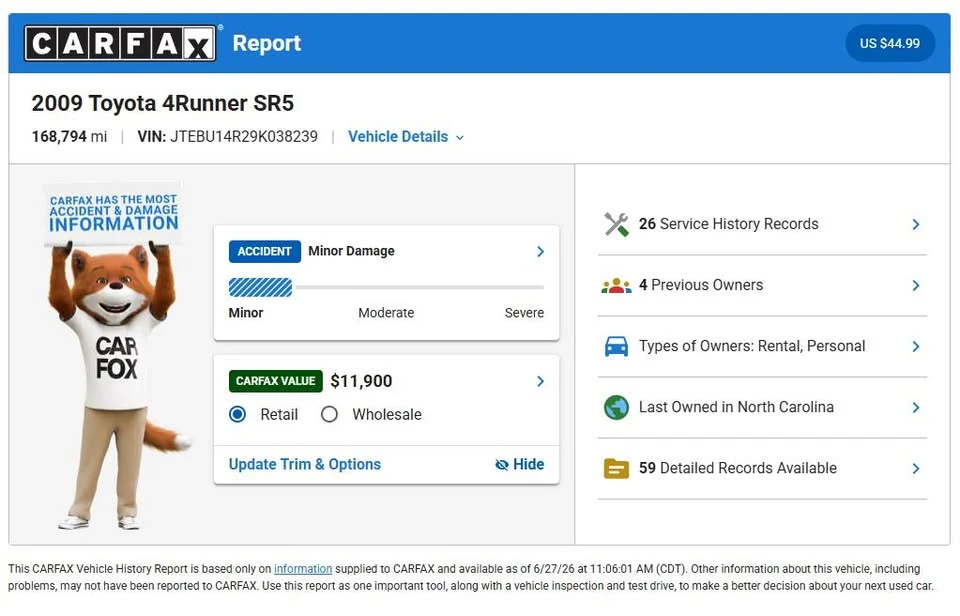Open the Minor Damage accident chevron
960x616 pixels.
540,251
